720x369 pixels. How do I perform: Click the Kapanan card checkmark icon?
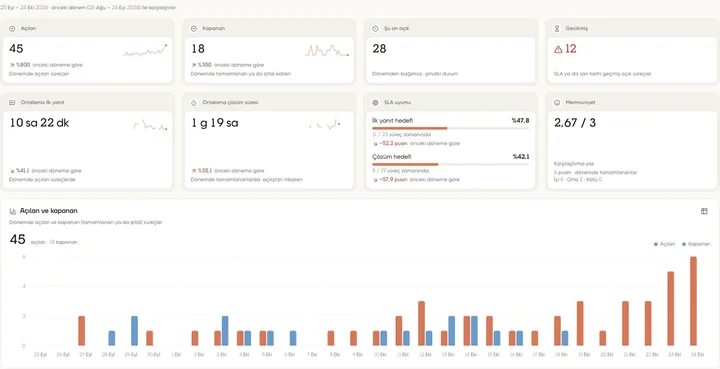pos(194,28)
